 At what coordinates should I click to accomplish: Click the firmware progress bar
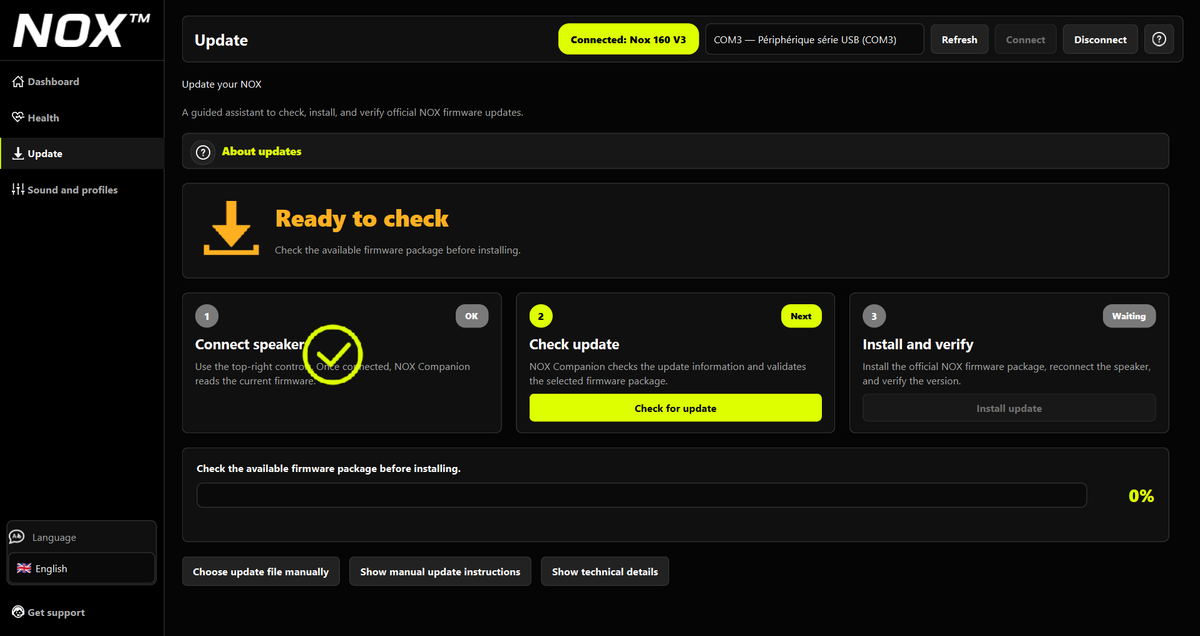coord(641,496)
